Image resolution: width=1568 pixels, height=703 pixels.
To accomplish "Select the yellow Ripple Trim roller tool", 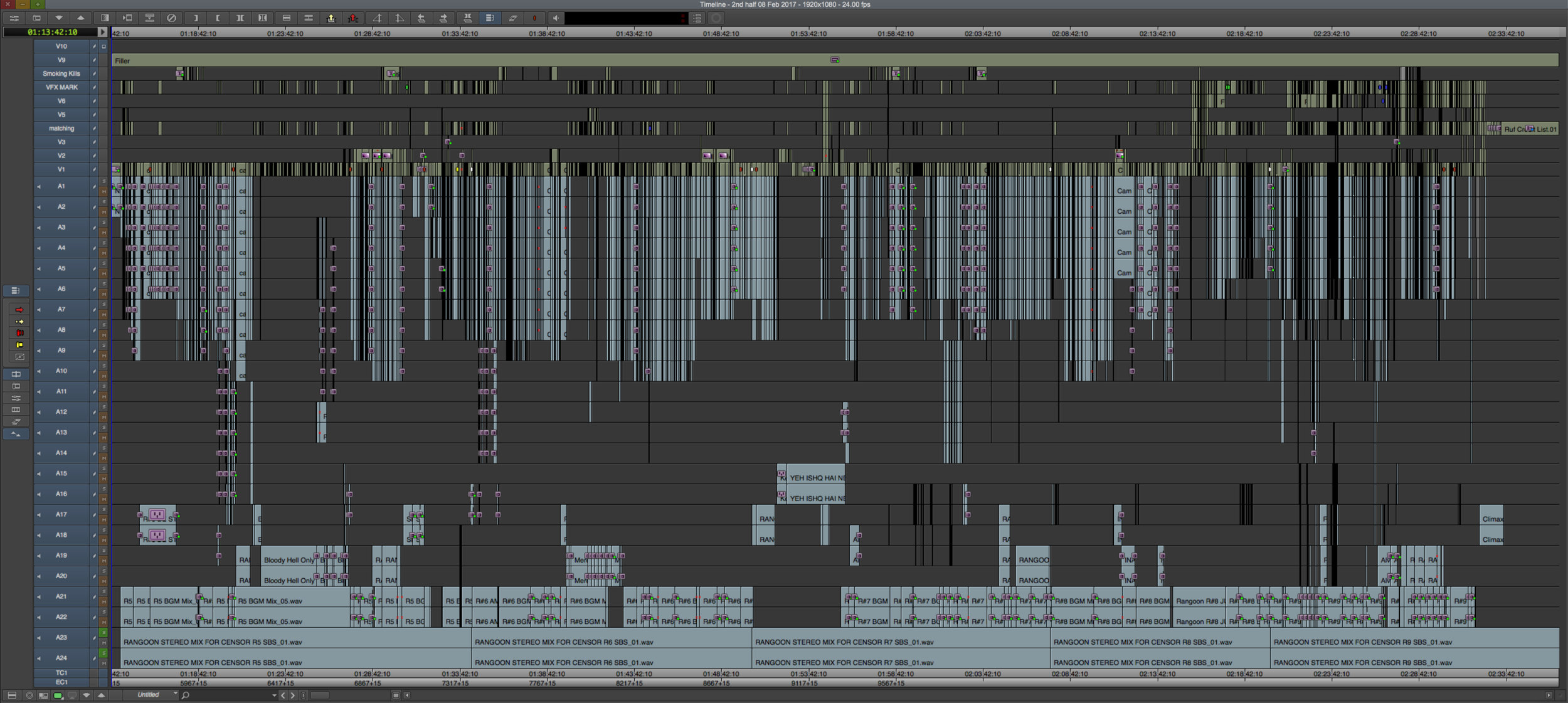I will click(19, 345).
